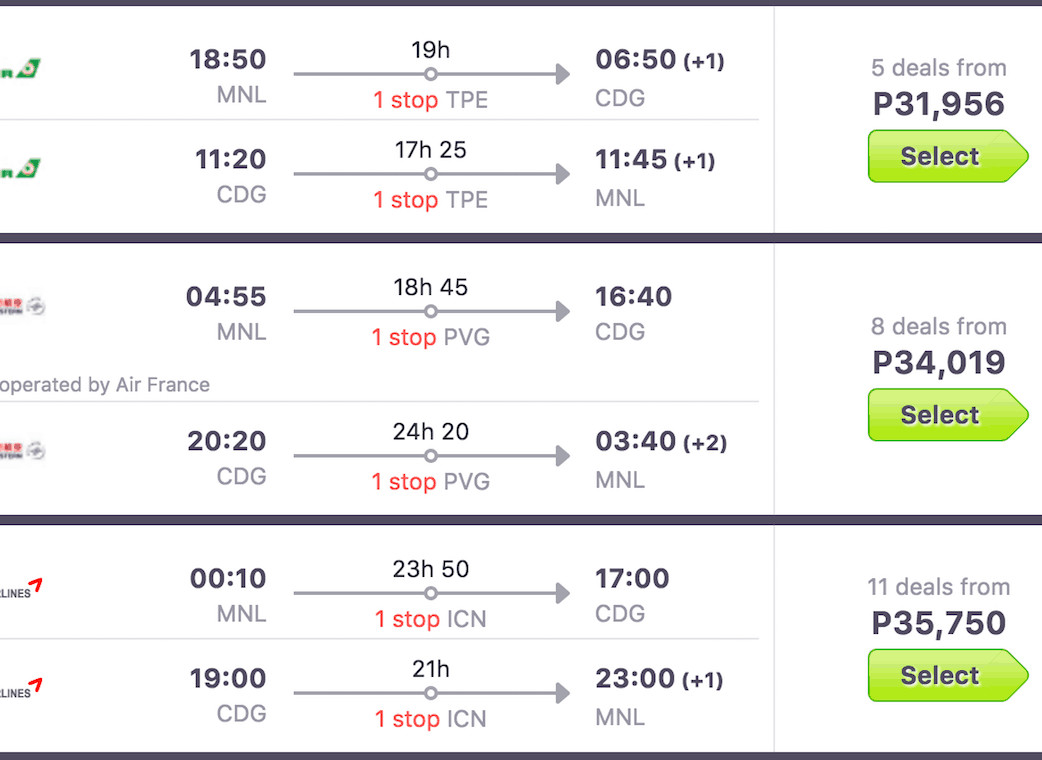
Task: Click the EVA Air logo on the 11:20 return flight
Action: pyautogui.click(x=22, y=169)
